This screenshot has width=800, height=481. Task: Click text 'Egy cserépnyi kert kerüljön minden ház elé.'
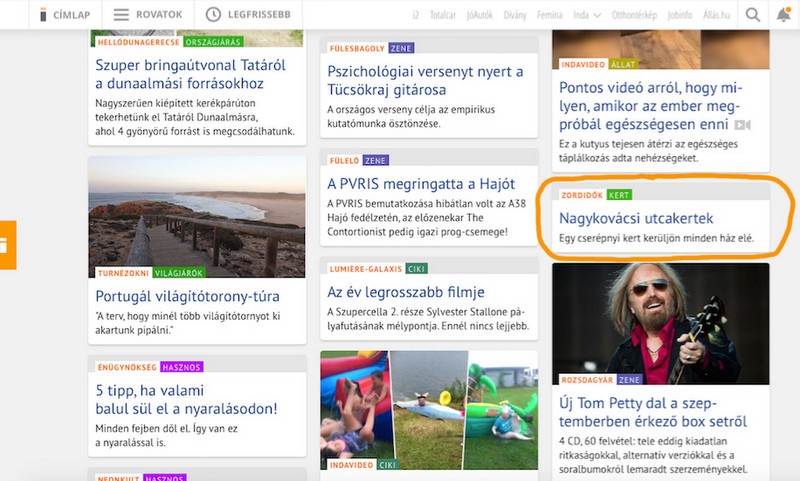pyautogui.click(x=656, y=238)
